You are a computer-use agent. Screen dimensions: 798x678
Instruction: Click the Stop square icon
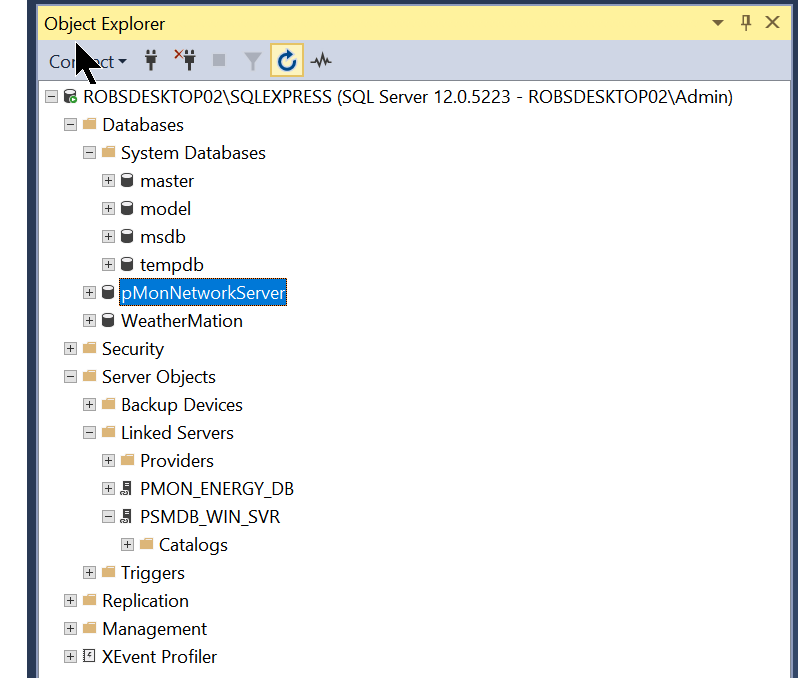219,61
